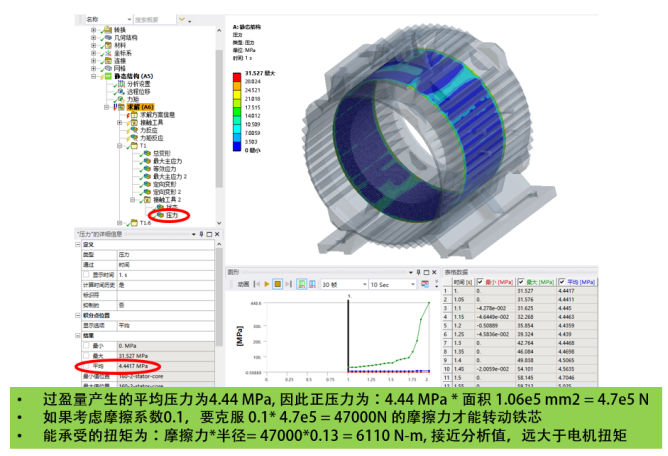
Task: Collapse the 积分点位置 section
Action: point(78,315)
